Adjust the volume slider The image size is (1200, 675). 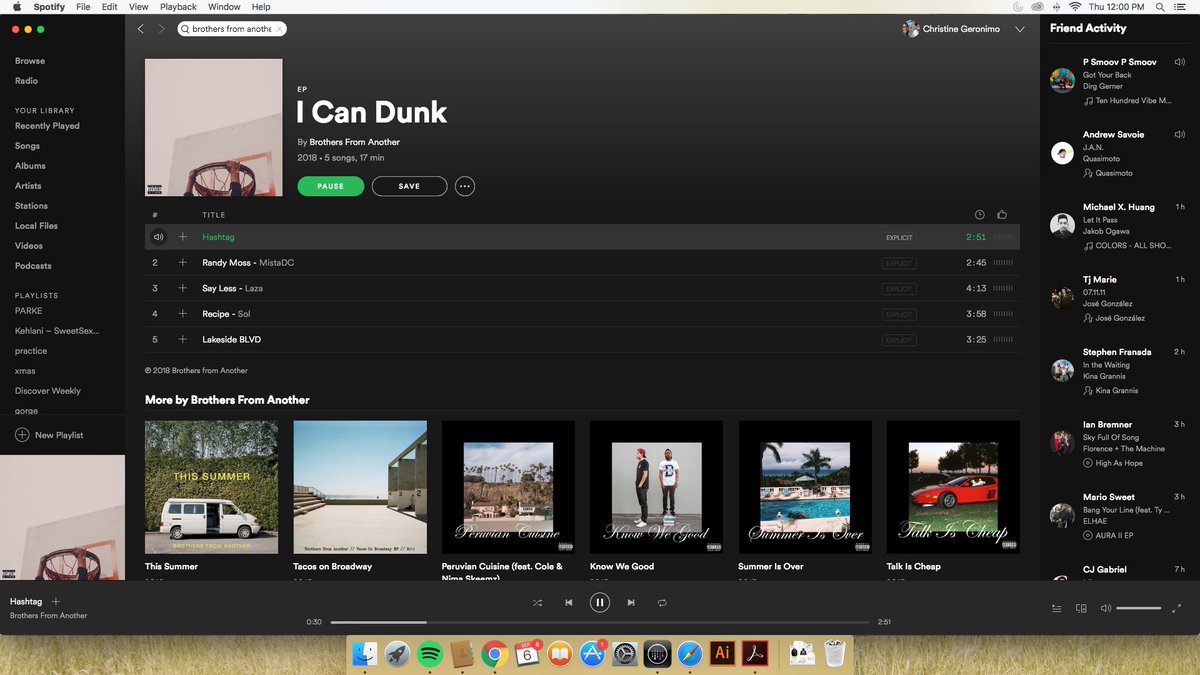tap(1139, 608)
